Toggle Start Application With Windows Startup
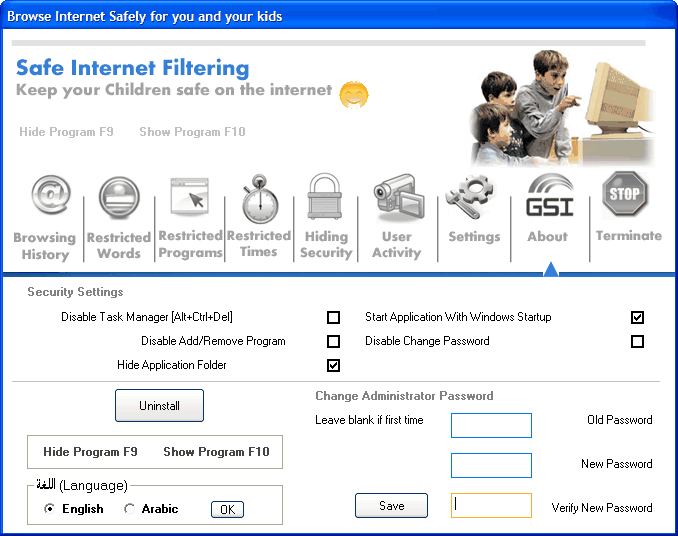Viewport: 678px width, 536px height. click(x=637, y=317)
